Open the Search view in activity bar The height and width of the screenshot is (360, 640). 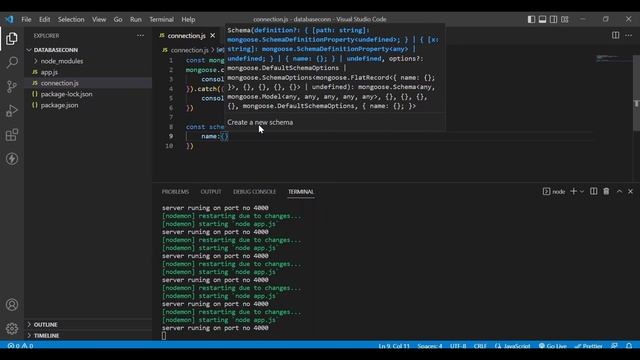(12, 62)
